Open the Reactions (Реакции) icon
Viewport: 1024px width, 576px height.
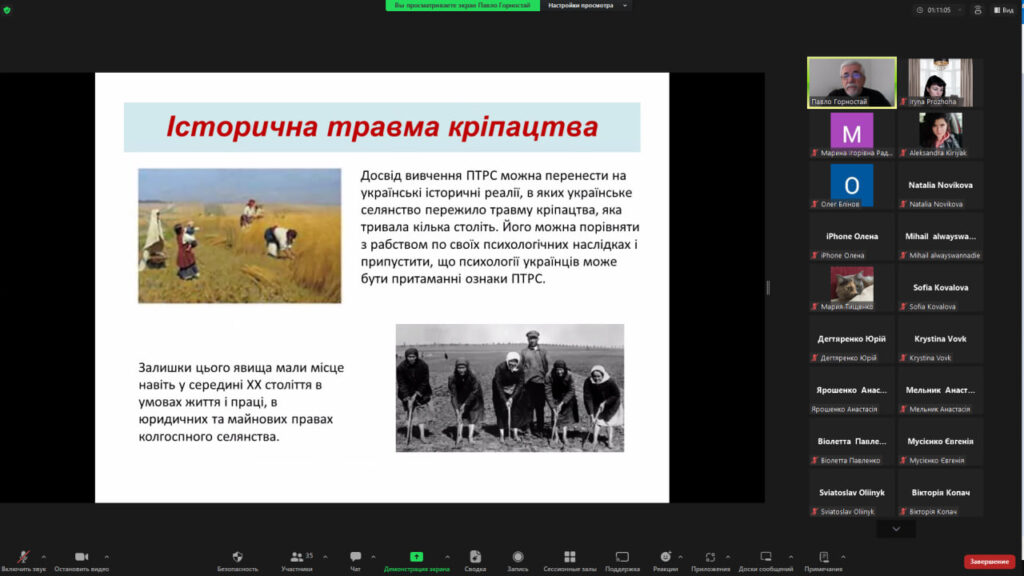(666, 557)
